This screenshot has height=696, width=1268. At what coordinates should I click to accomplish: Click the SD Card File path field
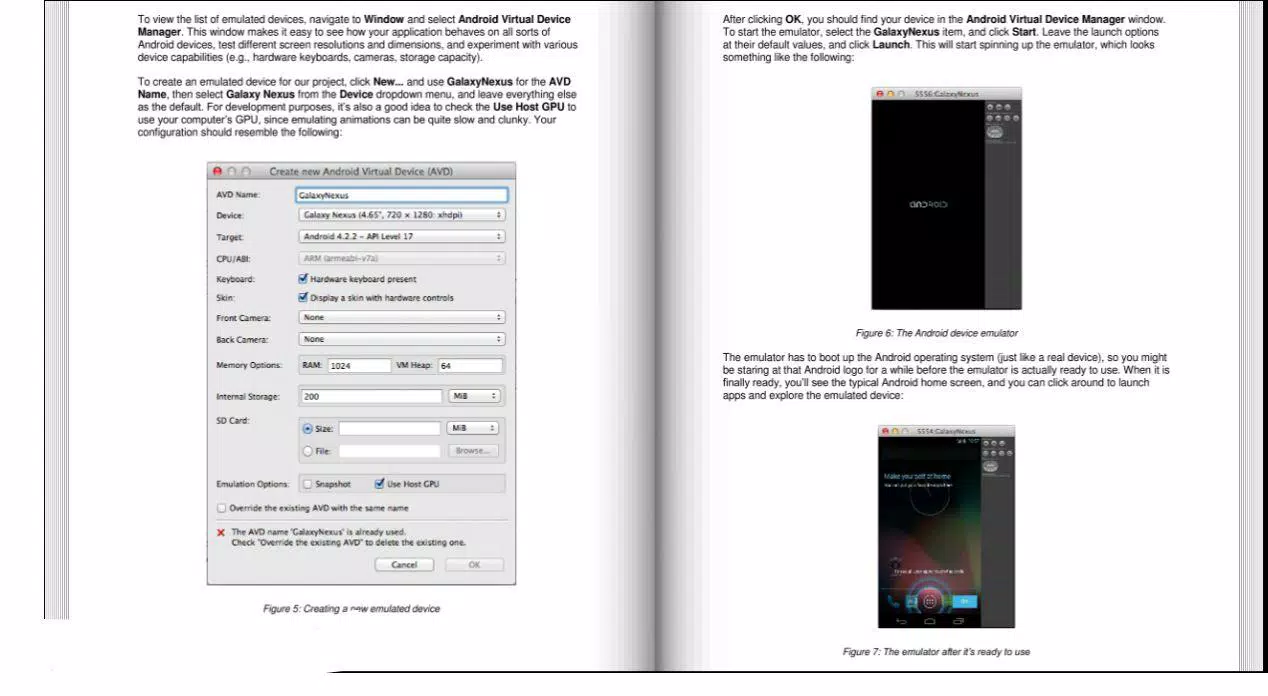tap(389, 451)
